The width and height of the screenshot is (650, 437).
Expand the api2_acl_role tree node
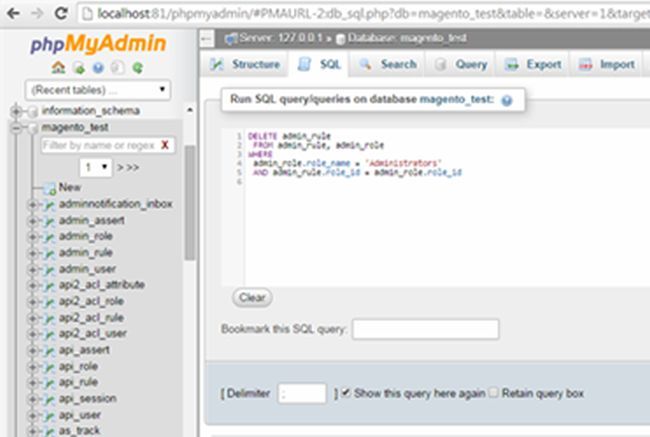point(32,302)
